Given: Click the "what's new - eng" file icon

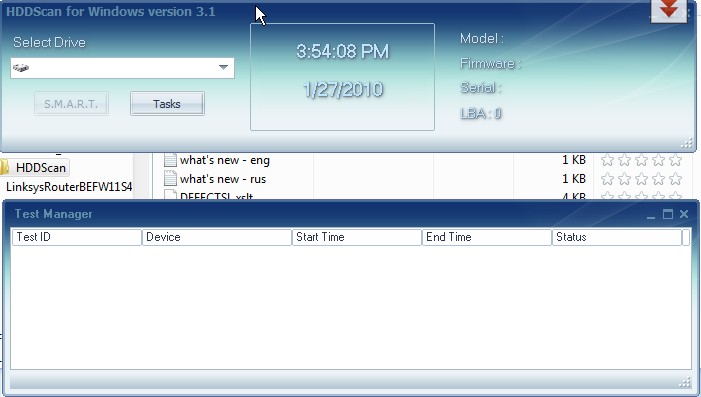Looking at the screenshot, I should pos(170,160).
